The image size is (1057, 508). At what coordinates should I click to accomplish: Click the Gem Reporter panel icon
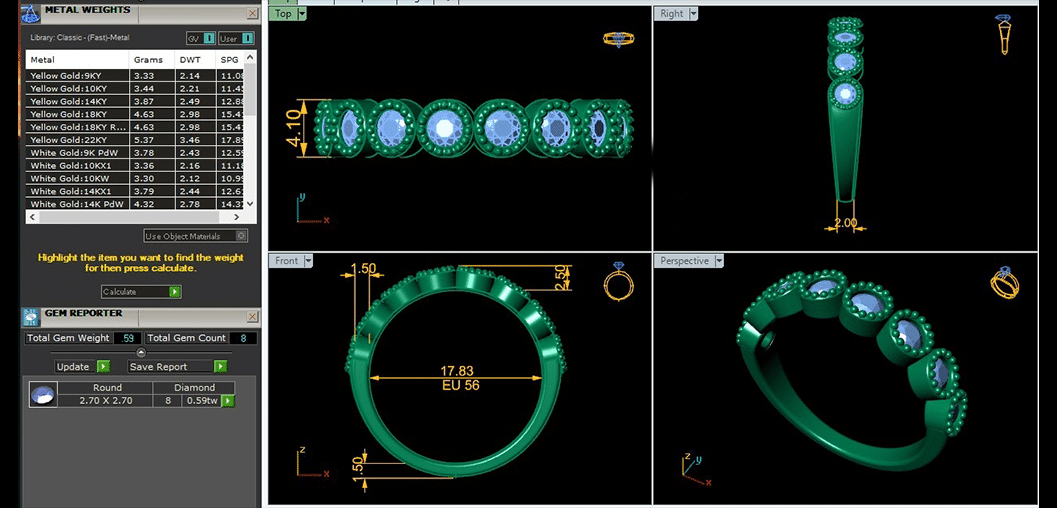click(31, 316)
